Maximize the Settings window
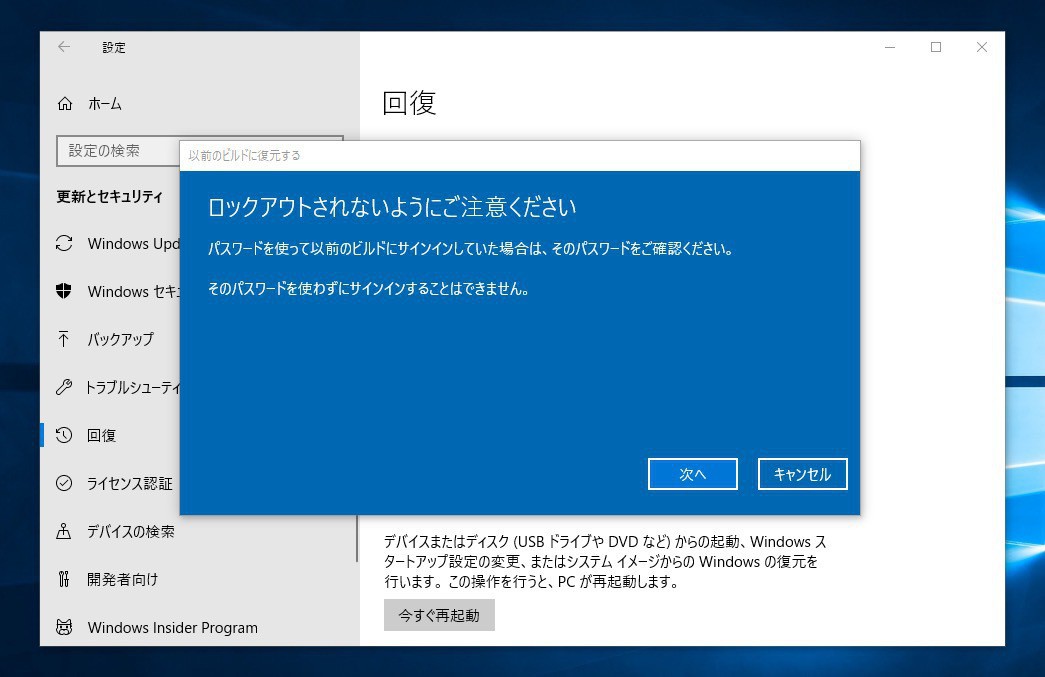The width and height of the screenshot is (1045, 677). [936, 47]
